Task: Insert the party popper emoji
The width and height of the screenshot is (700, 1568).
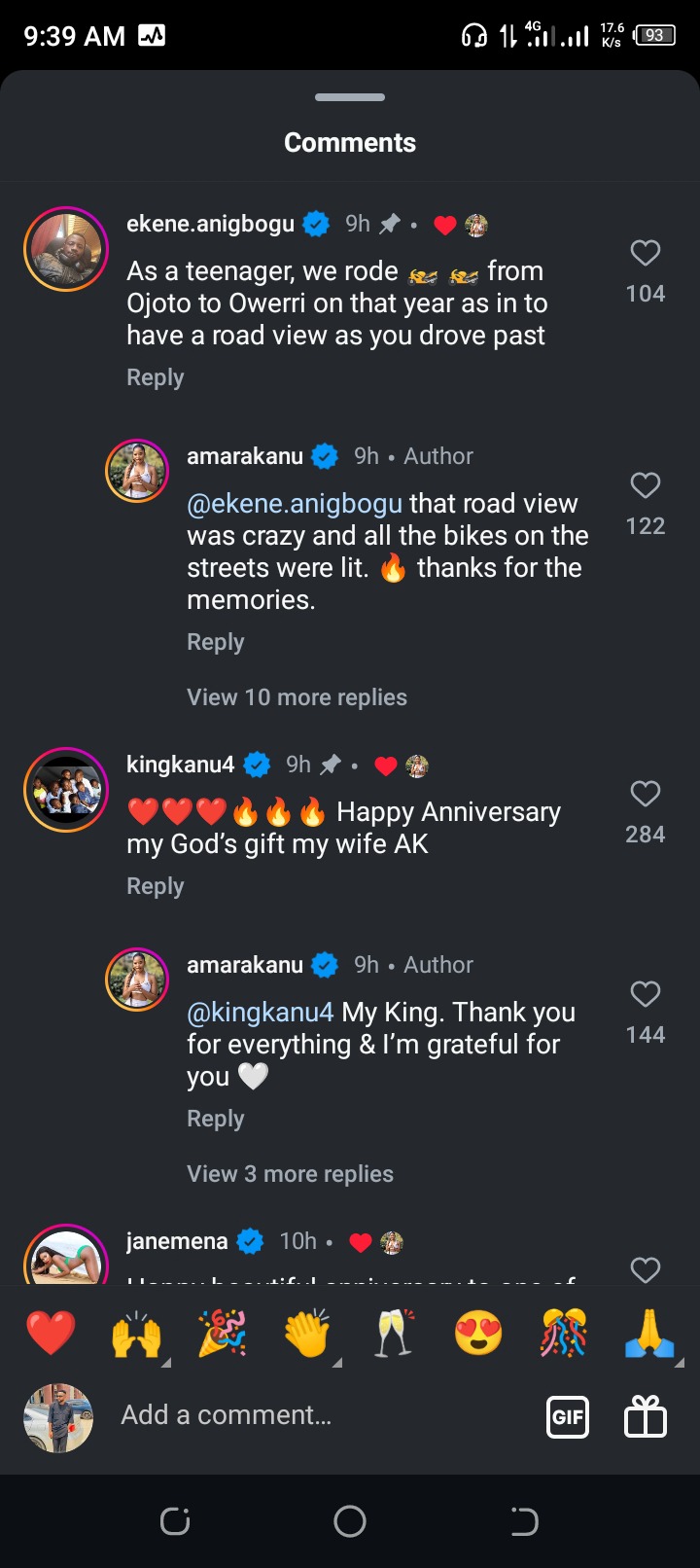Action: [223, 1333]
